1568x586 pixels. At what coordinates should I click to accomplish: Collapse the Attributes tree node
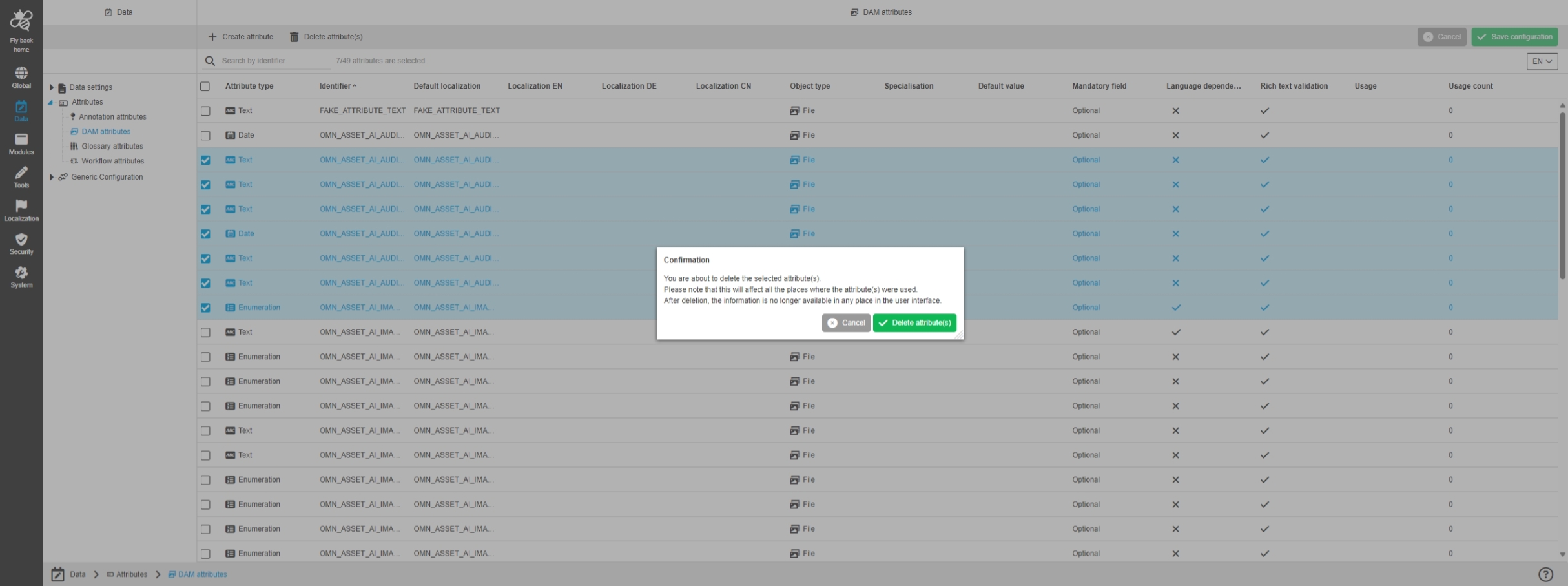pyautogui.click(x=51, y=102)
